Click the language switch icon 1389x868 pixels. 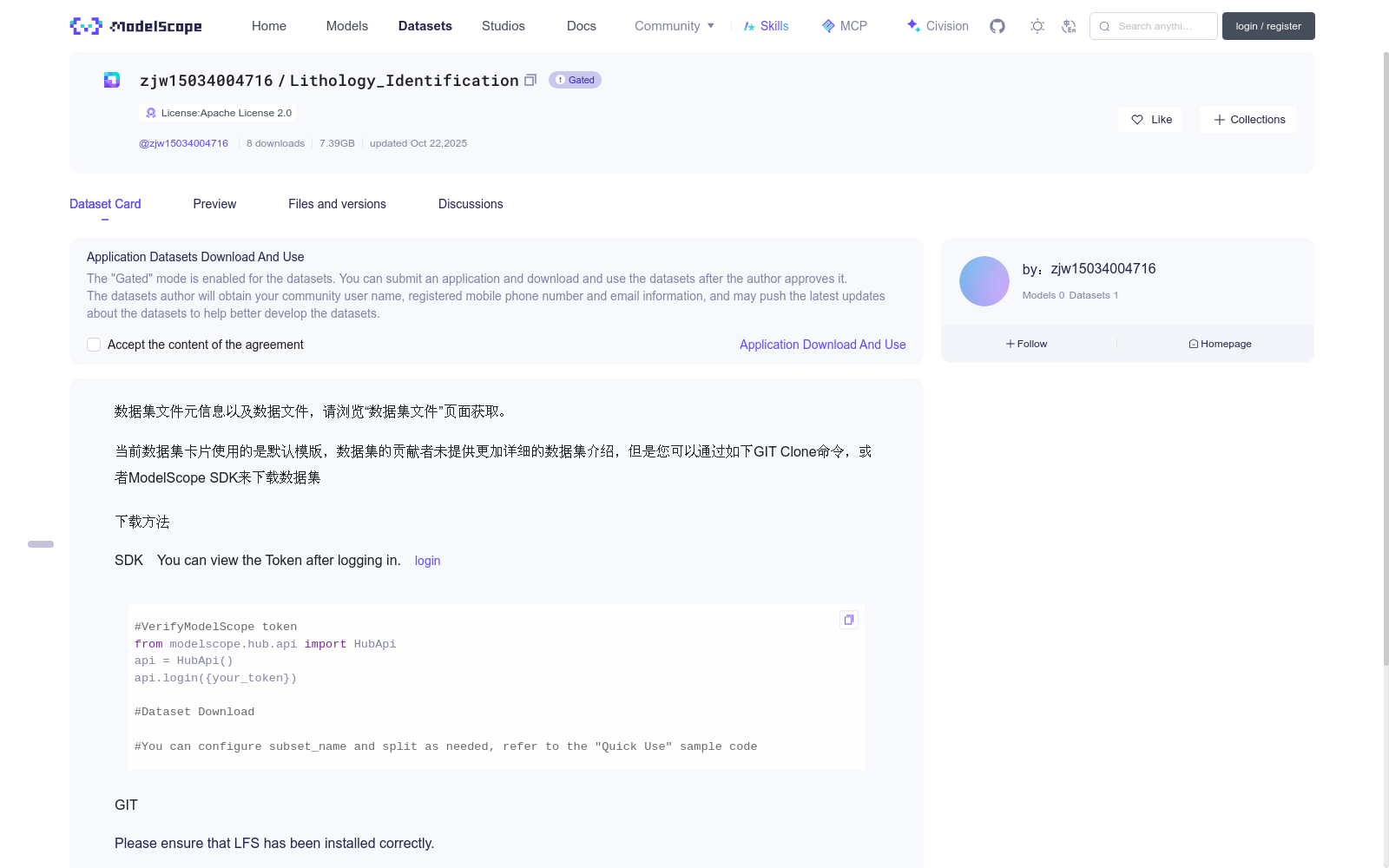coord(1069,26)
